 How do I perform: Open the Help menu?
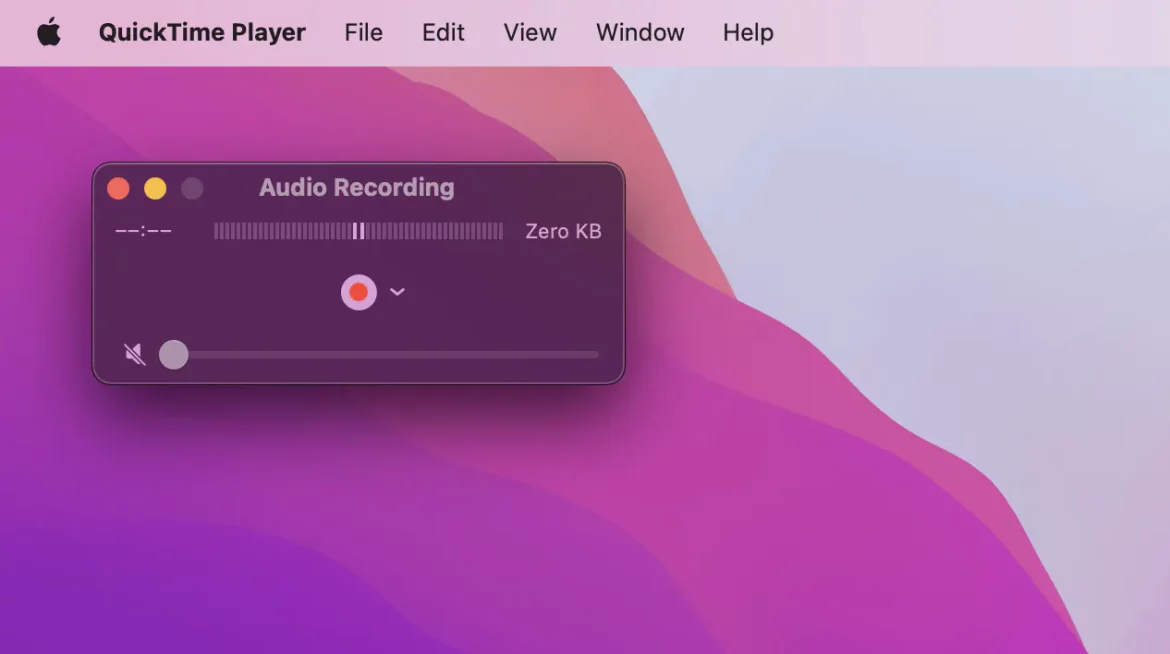[x=748, y=33]
